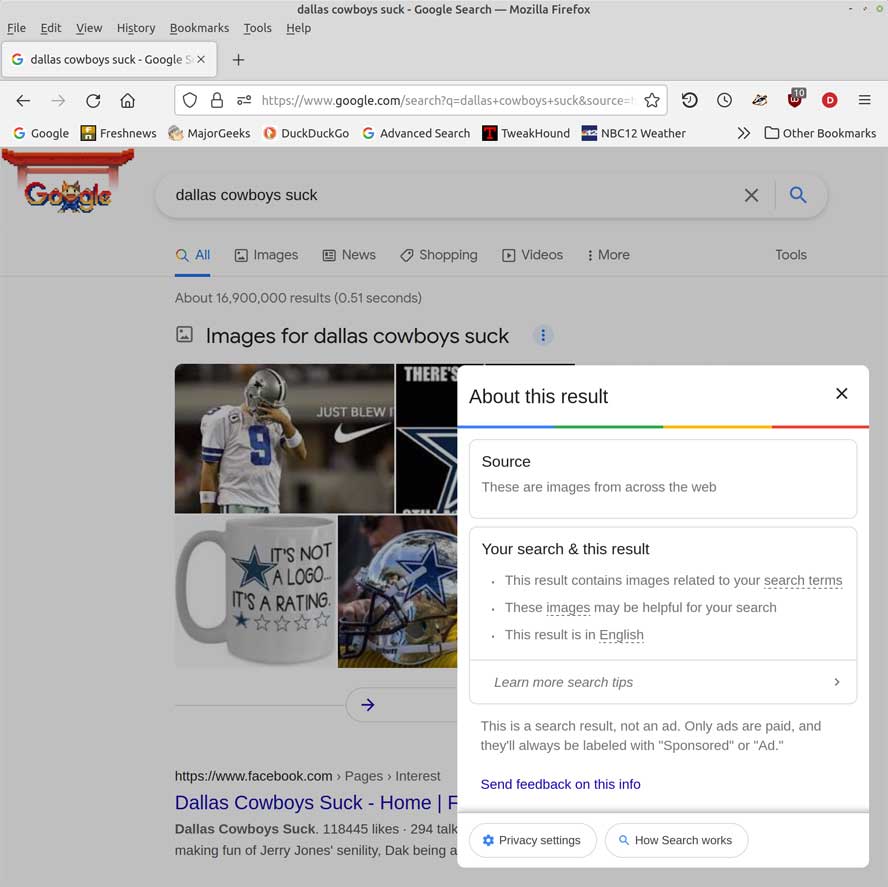Screen dimensions: 888x887
Task: Open the restore-session history toolbar icon
Action: tap(689, 100)
